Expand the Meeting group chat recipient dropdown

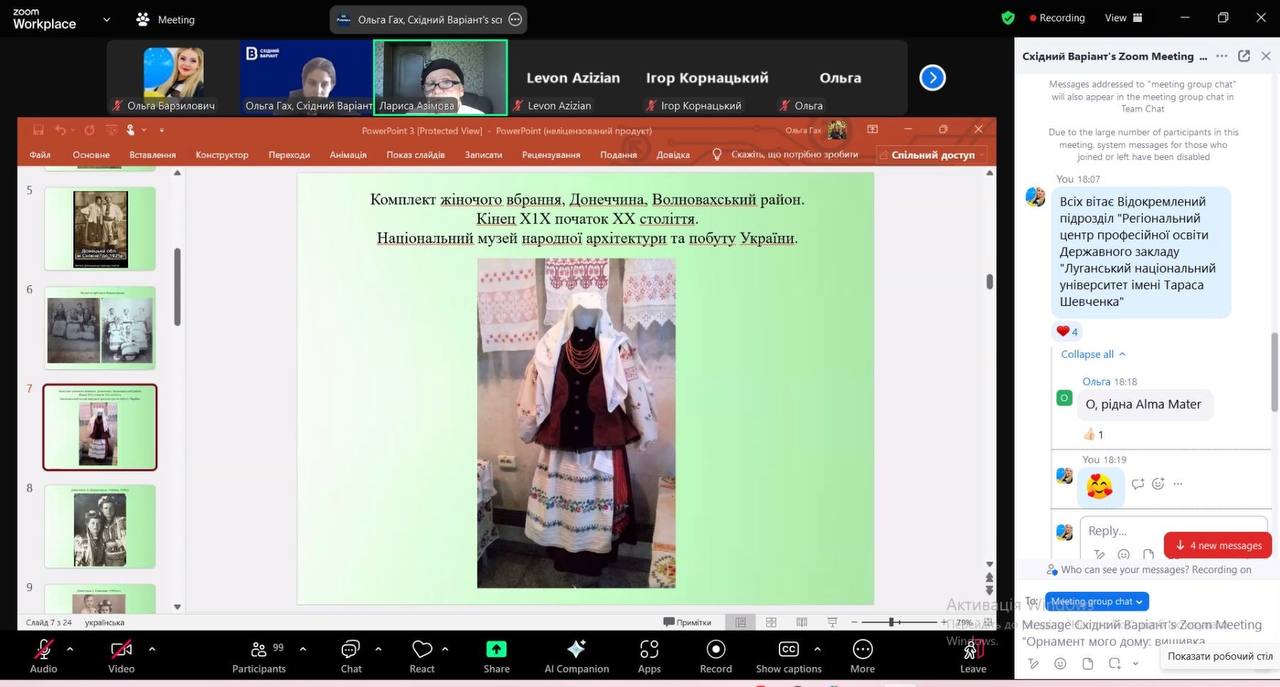[x=1097, y=601]
